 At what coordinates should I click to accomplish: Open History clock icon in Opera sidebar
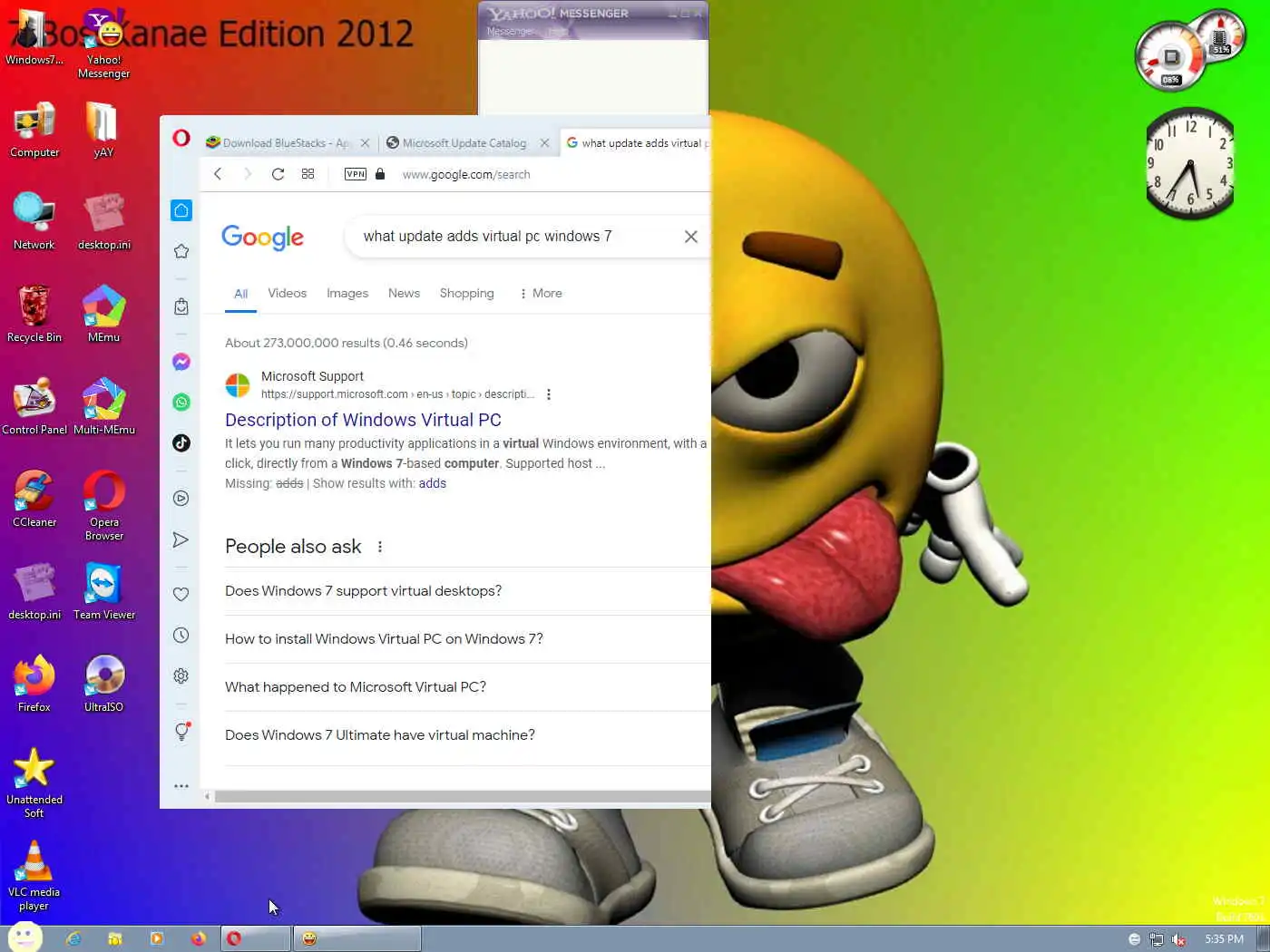pos(181,636)
